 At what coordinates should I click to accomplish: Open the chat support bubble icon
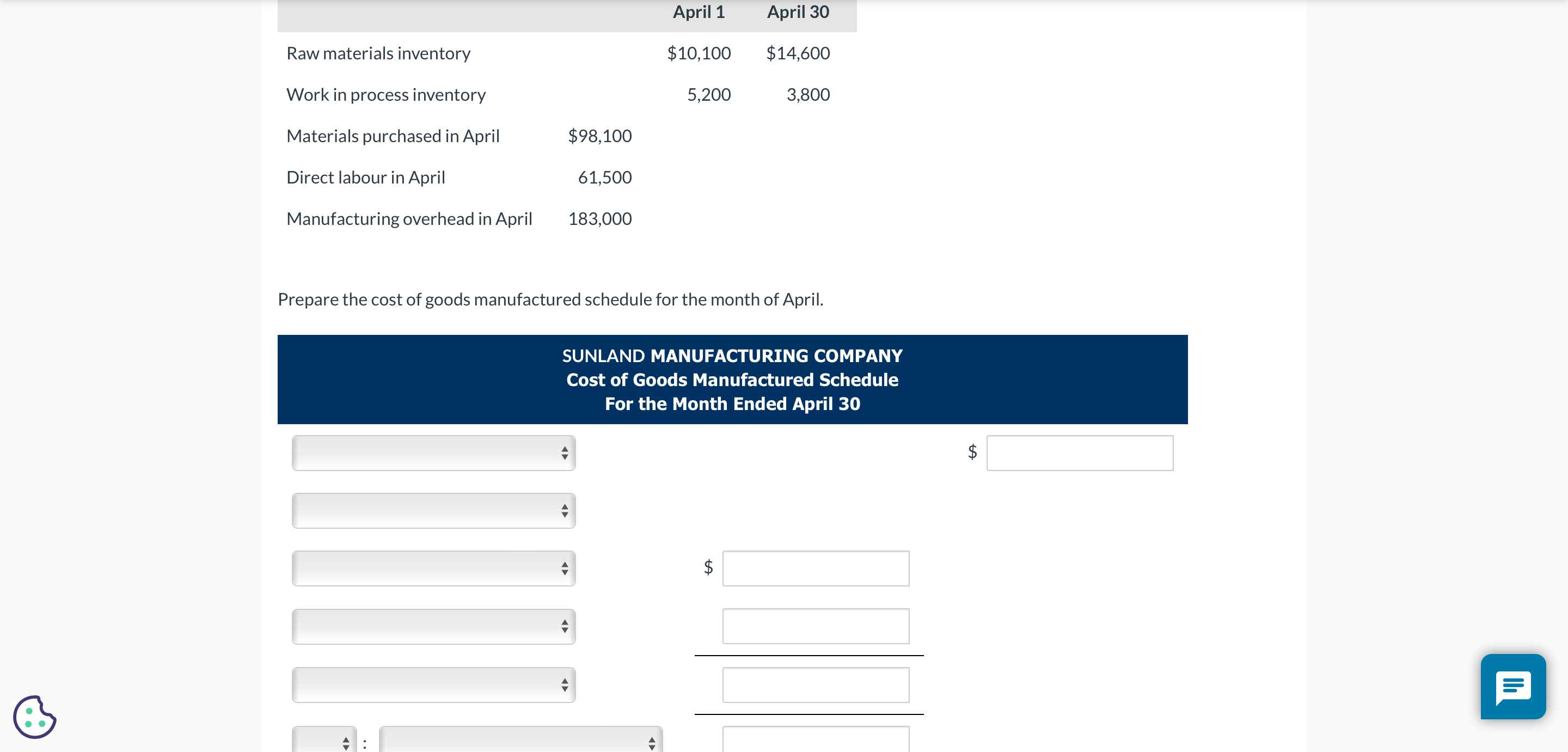pos(1513,687)
